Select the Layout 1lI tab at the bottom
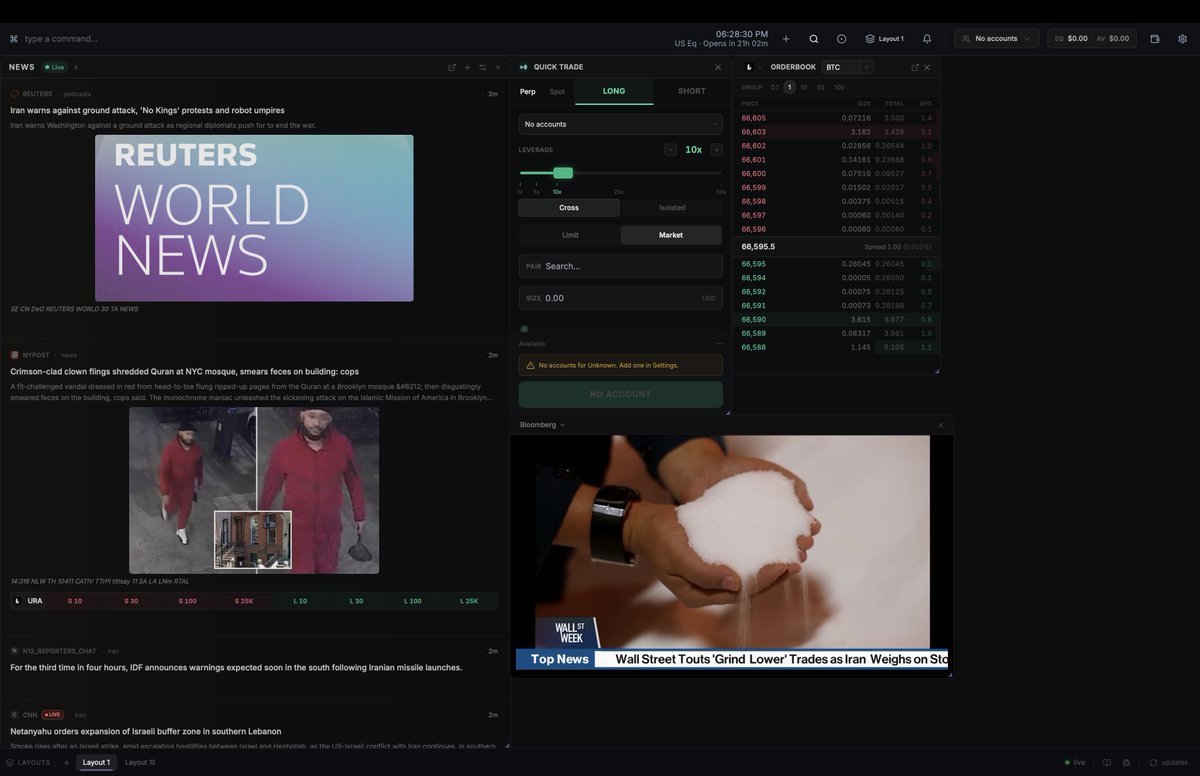 [x=141, y=762]
